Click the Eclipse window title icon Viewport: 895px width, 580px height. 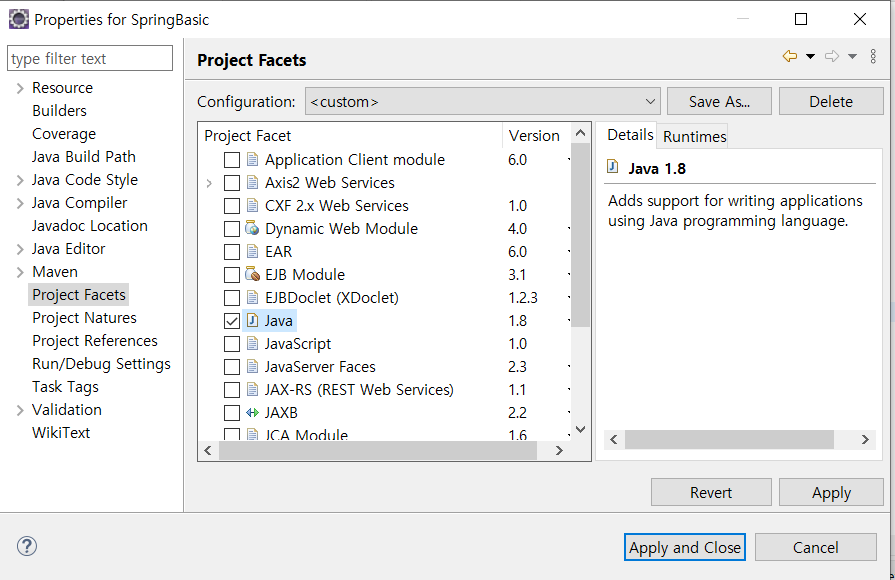tap(18, 19)
